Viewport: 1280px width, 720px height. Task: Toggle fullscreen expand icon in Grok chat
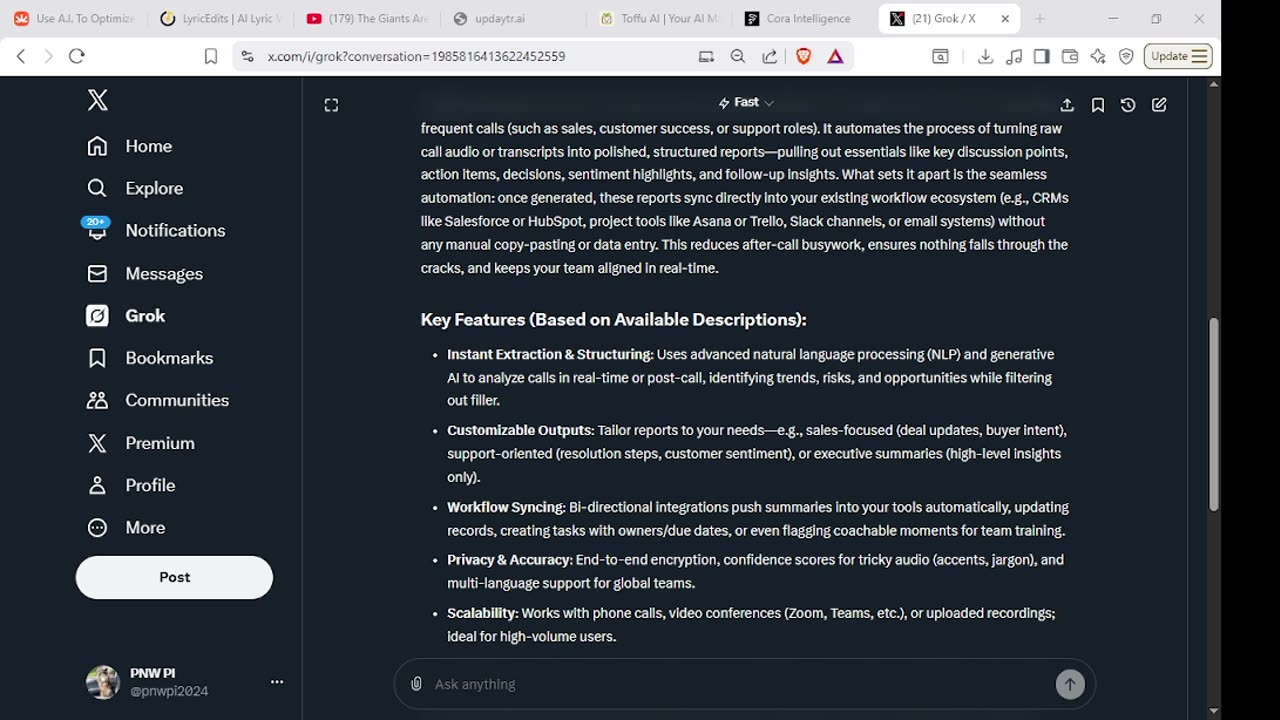[331, 105]
